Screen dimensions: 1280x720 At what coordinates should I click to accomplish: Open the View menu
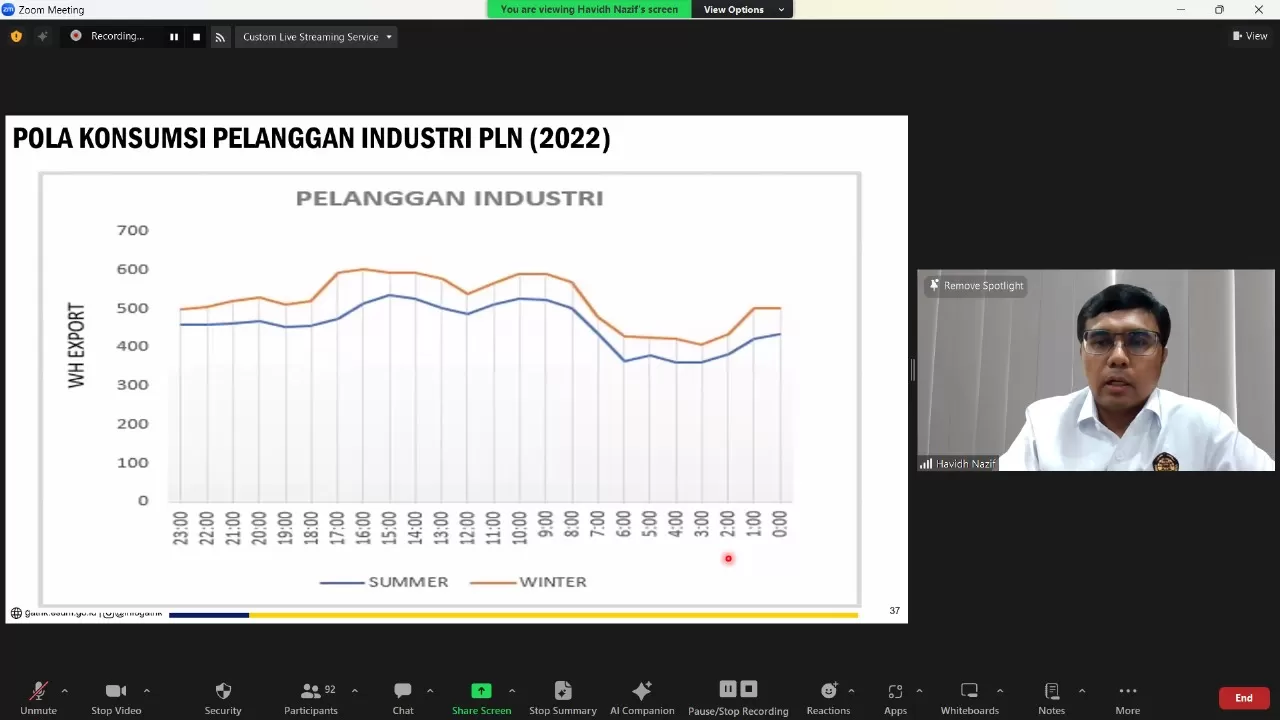coord(1250,35)
